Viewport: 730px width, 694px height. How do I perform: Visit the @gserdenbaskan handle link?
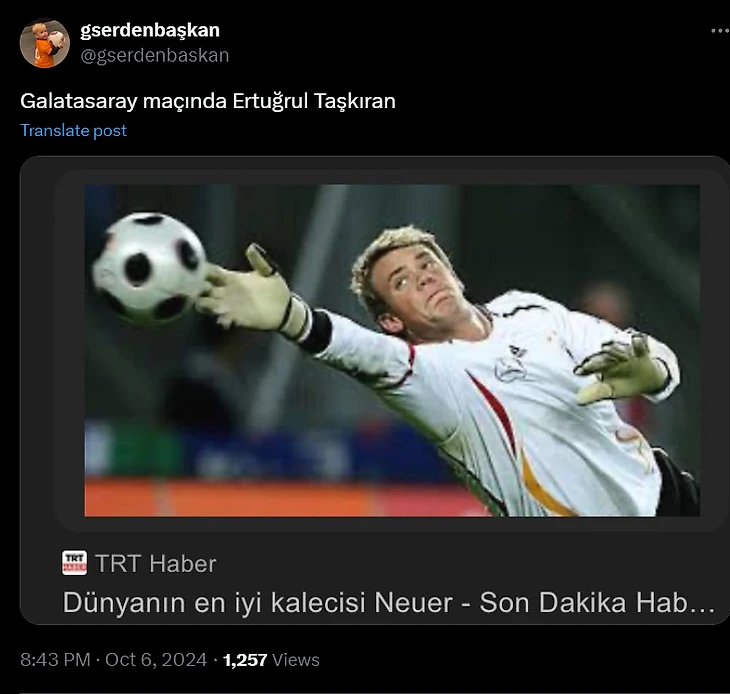[x=155, y=55]
